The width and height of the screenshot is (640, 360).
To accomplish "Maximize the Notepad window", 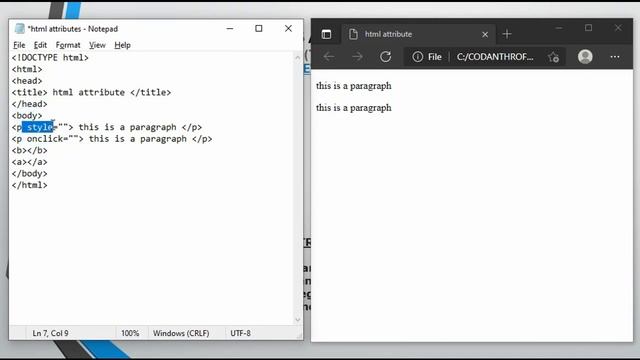I will click(x=259, y=29).
